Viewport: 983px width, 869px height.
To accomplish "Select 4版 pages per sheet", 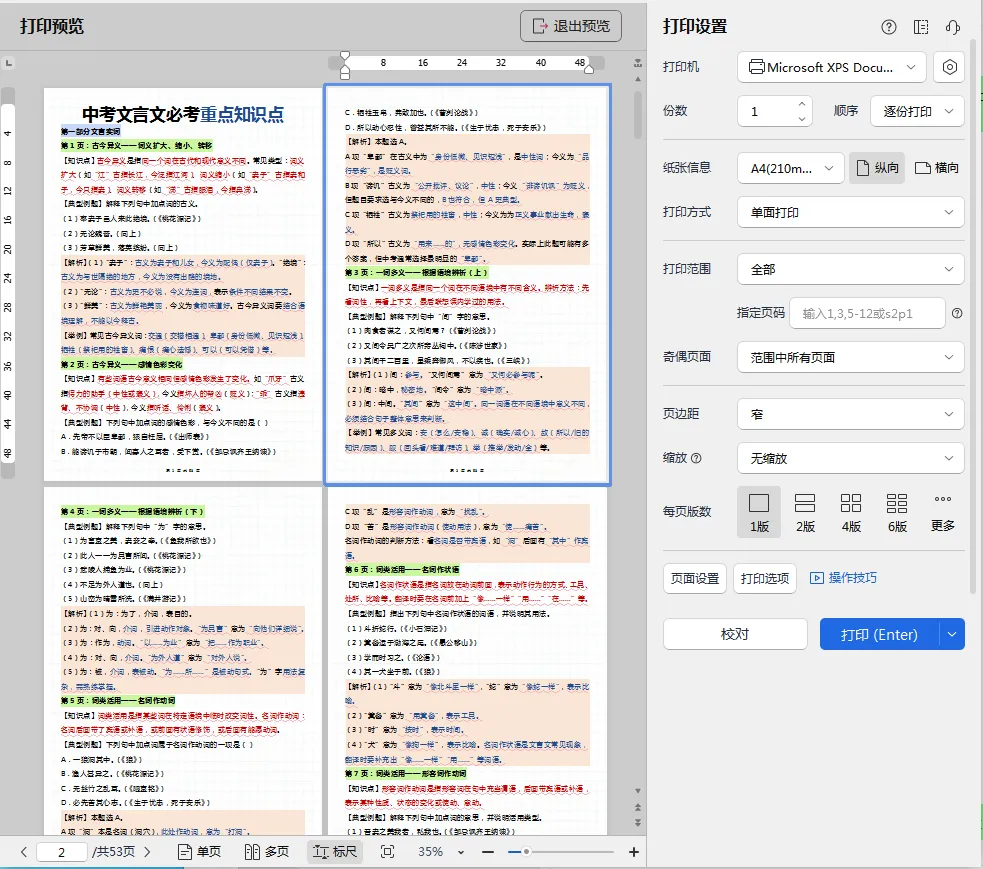I will pos(851,512).
